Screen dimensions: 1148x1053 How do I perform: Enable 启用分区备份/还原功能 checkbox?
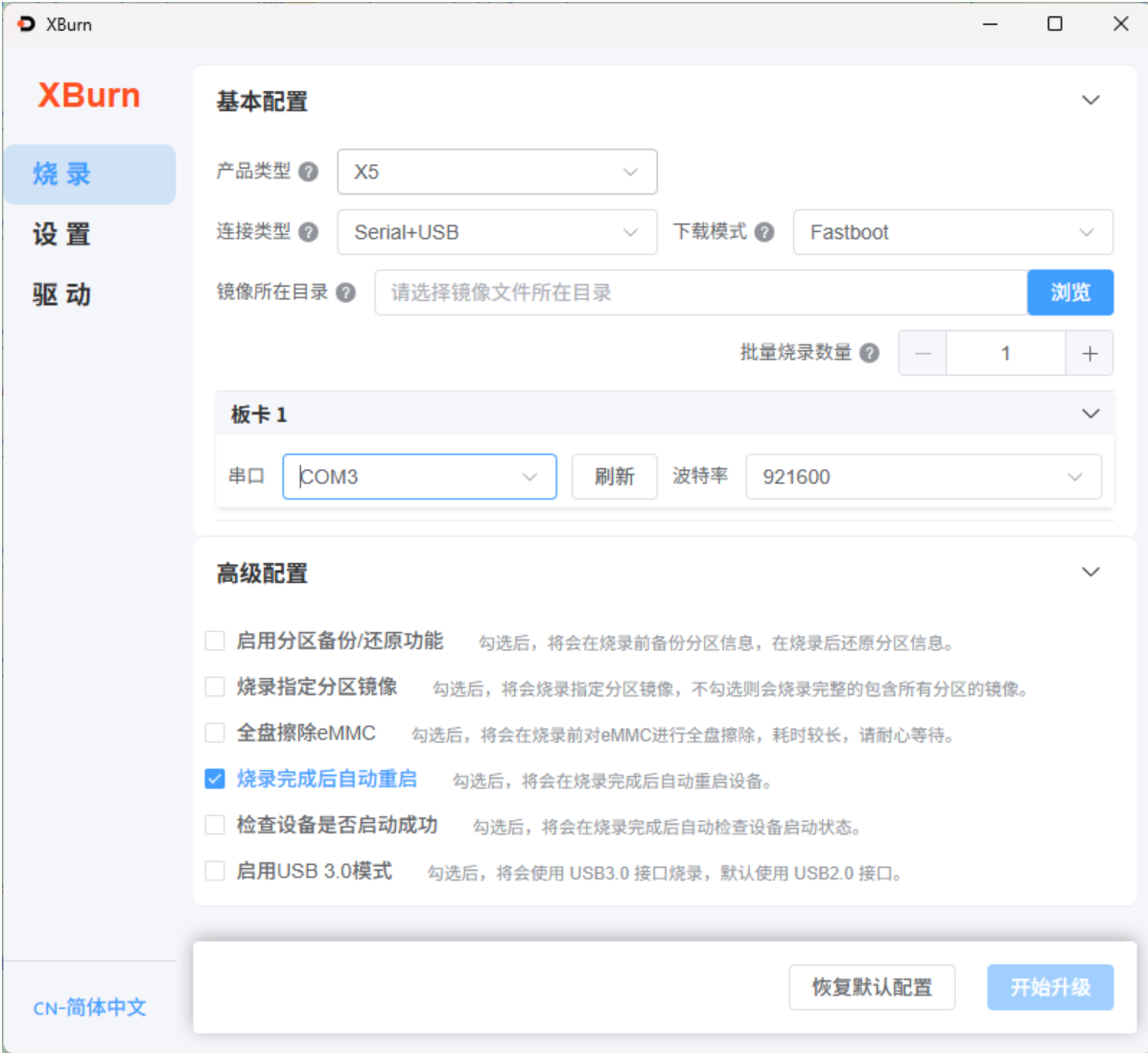[215, 641]
